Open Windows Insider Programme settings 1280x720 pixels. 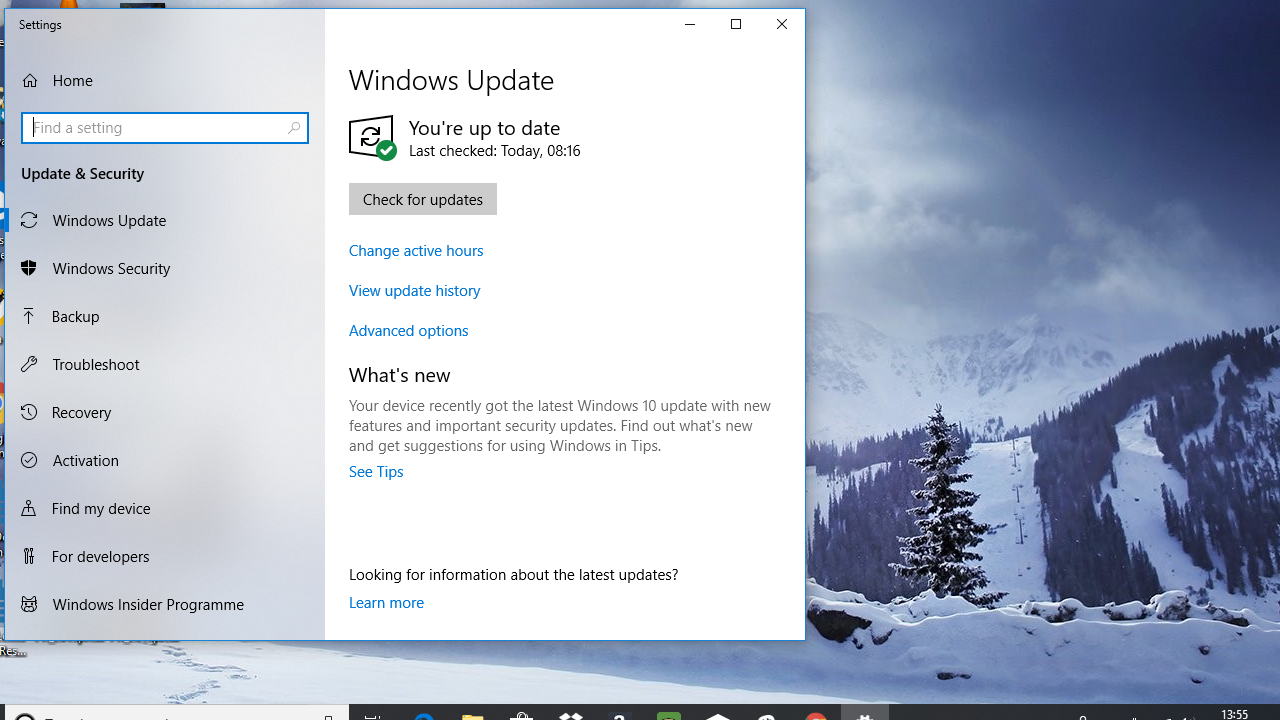147,604
